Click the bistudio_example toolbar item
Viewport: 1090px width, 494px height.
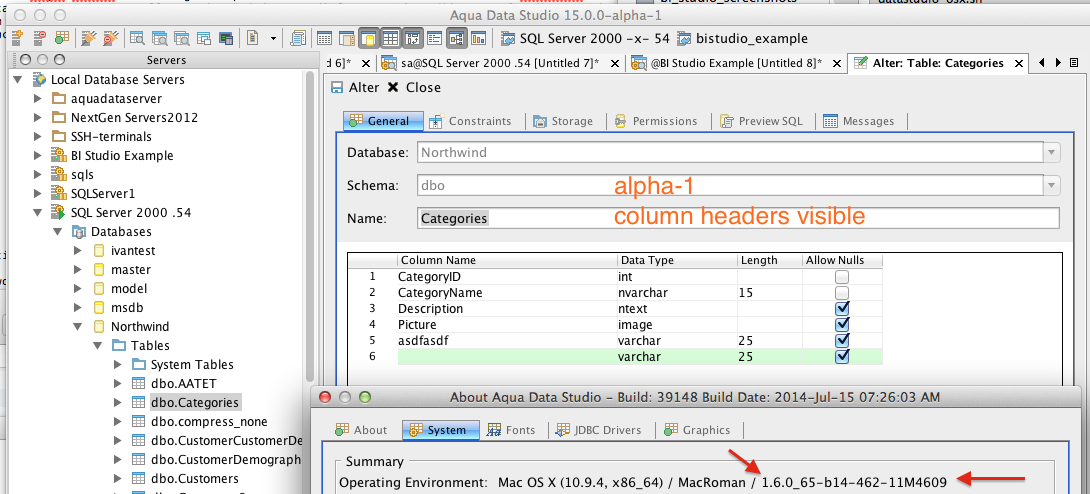742,39
